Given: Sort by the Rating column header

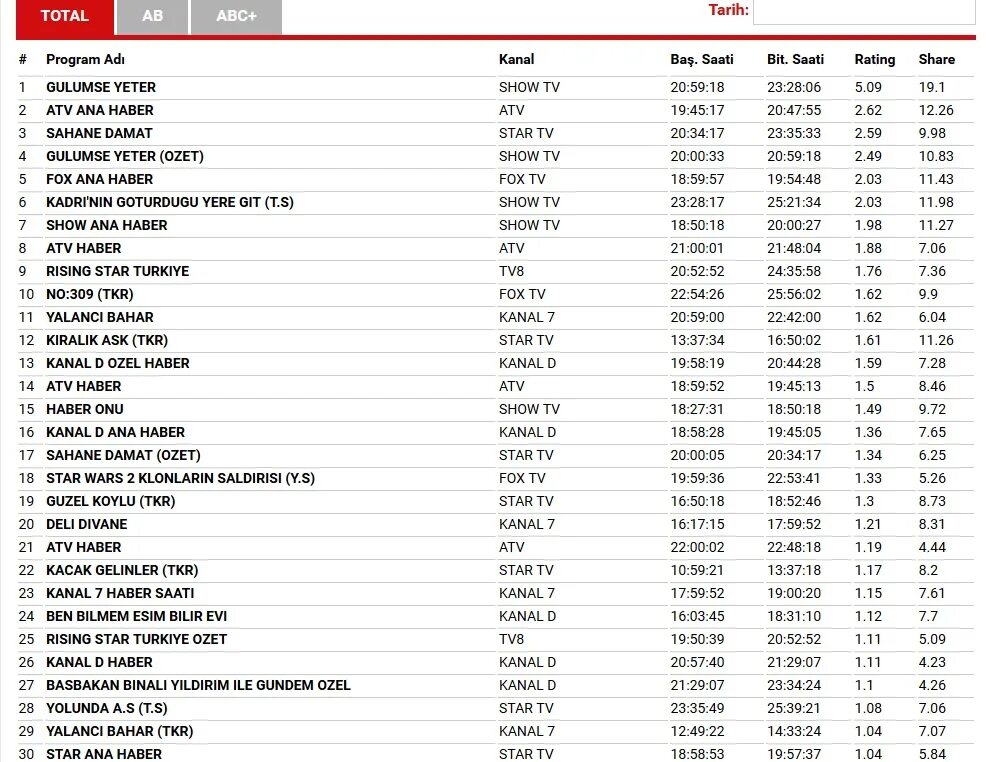Looking at the screenshot, I should [875, 59].
